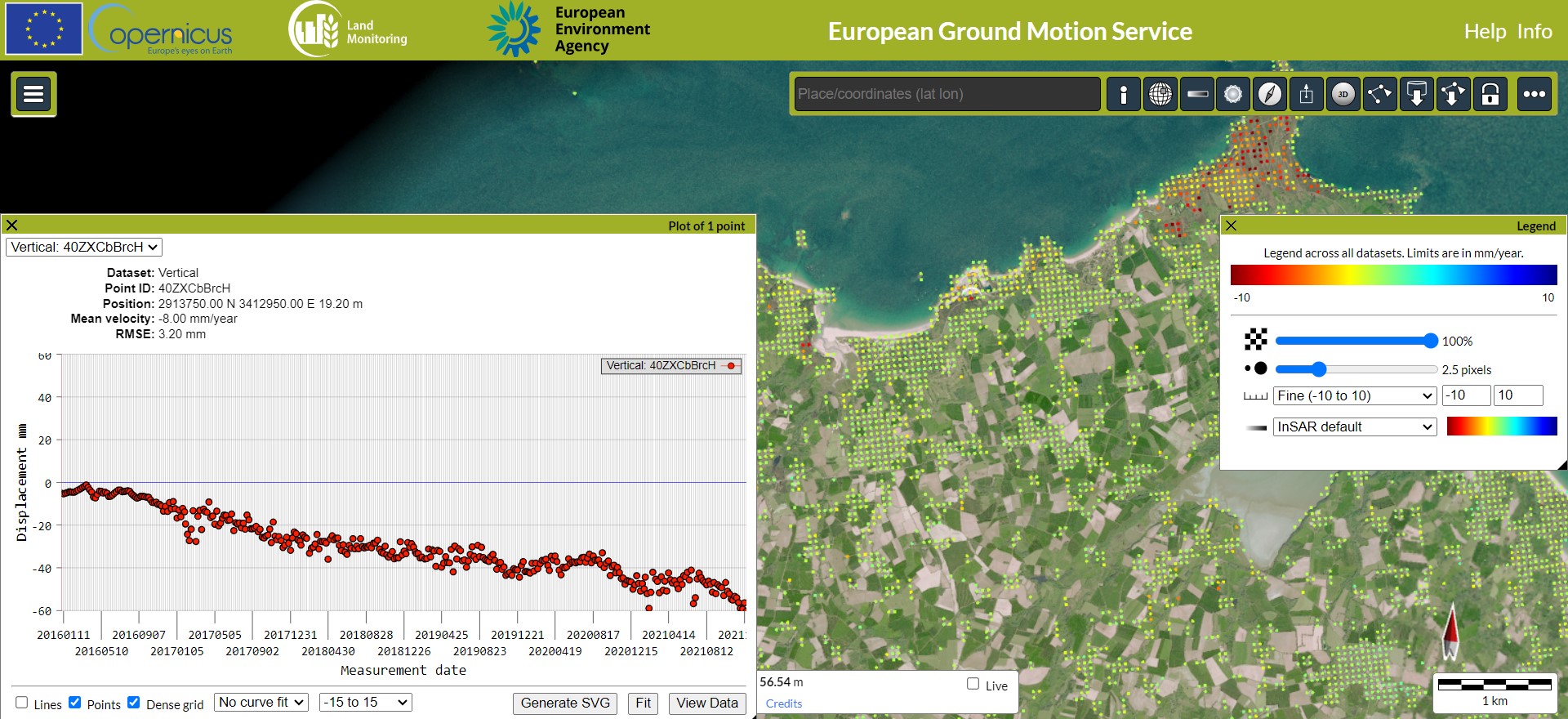
Task: Click the download polygon selection icon
Action: [x=1453, y=94]
